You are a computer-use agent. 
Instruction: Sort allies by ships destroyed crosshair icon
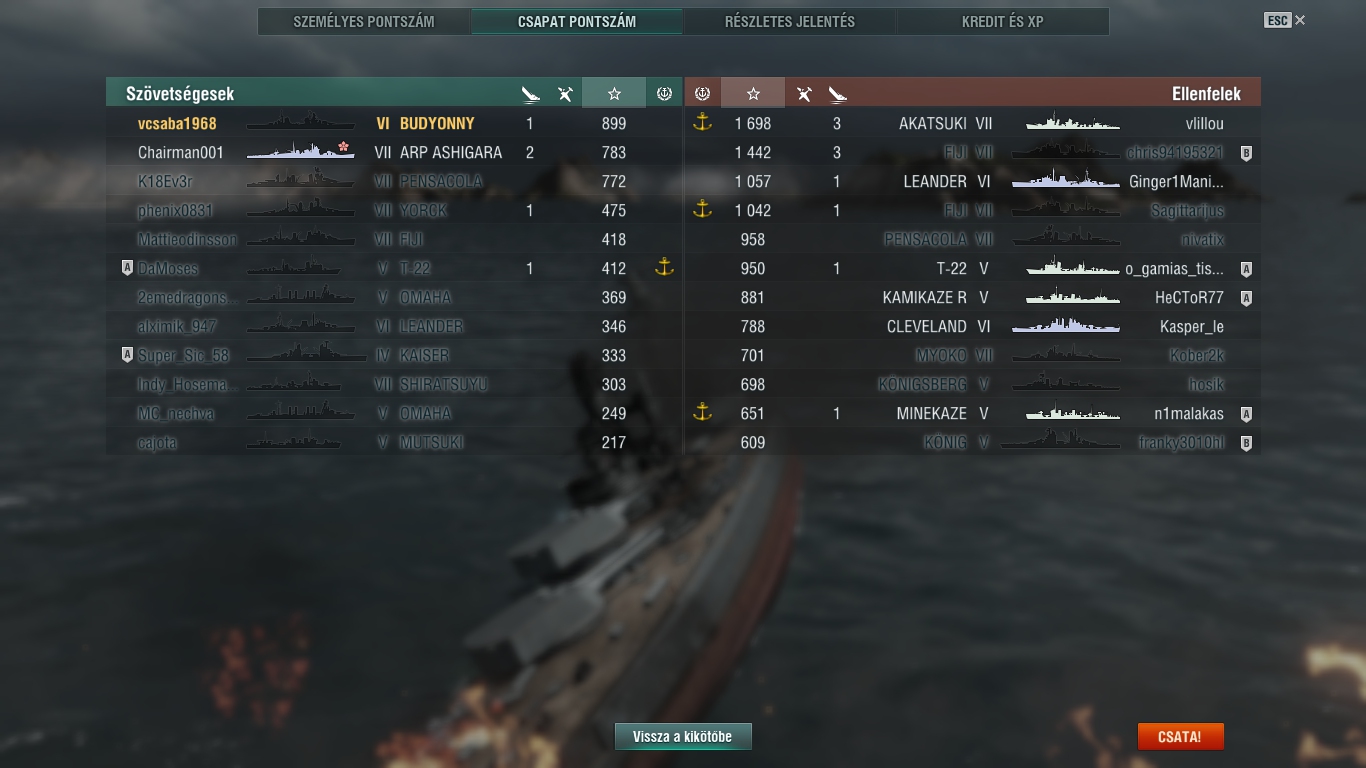click(530, 94)
